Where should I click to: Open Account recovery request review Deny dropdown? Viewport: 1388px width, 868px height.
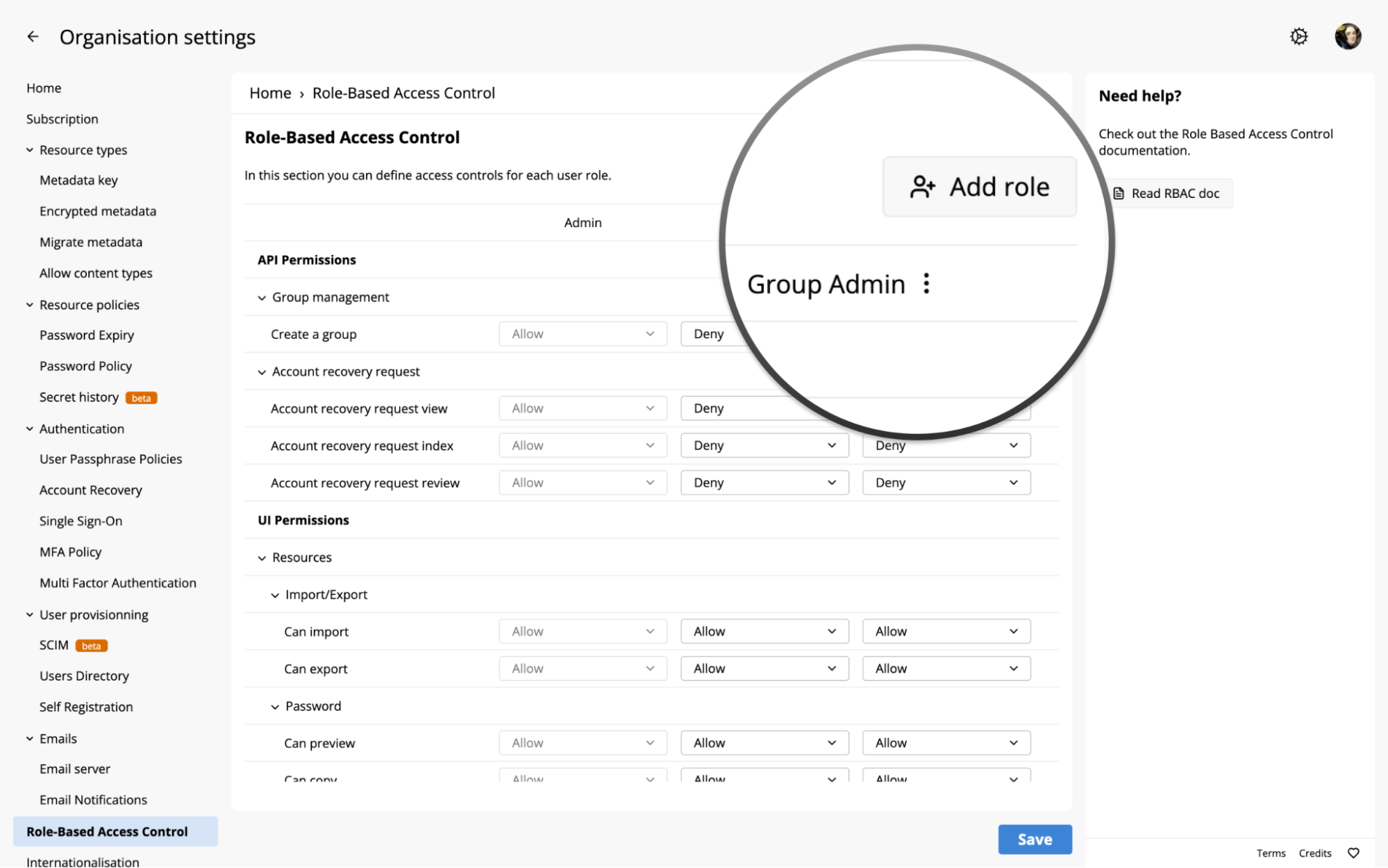point(764,483)
